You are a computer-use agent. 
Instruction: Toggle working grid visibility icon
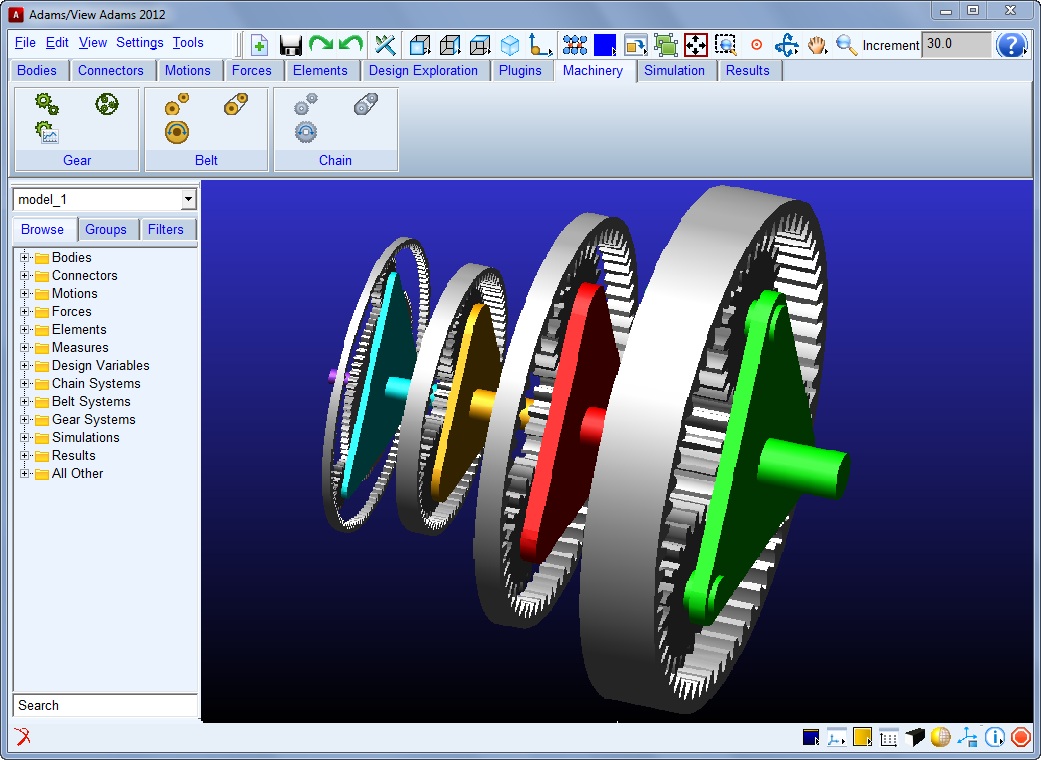889,738
